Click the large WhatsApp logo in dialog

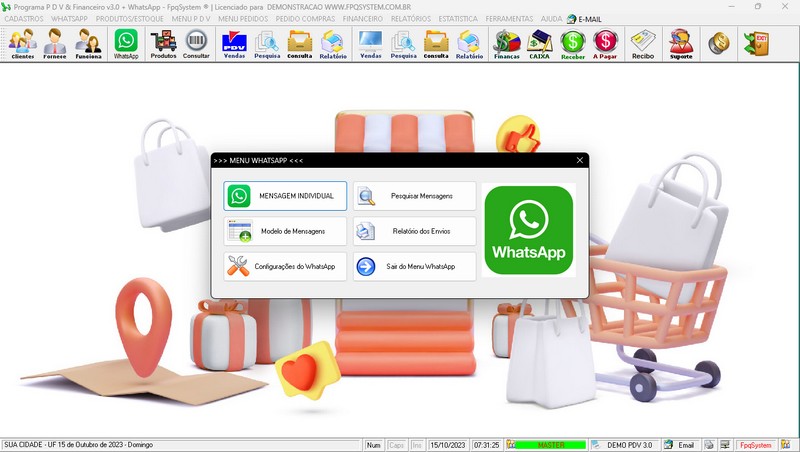point(529,230)
